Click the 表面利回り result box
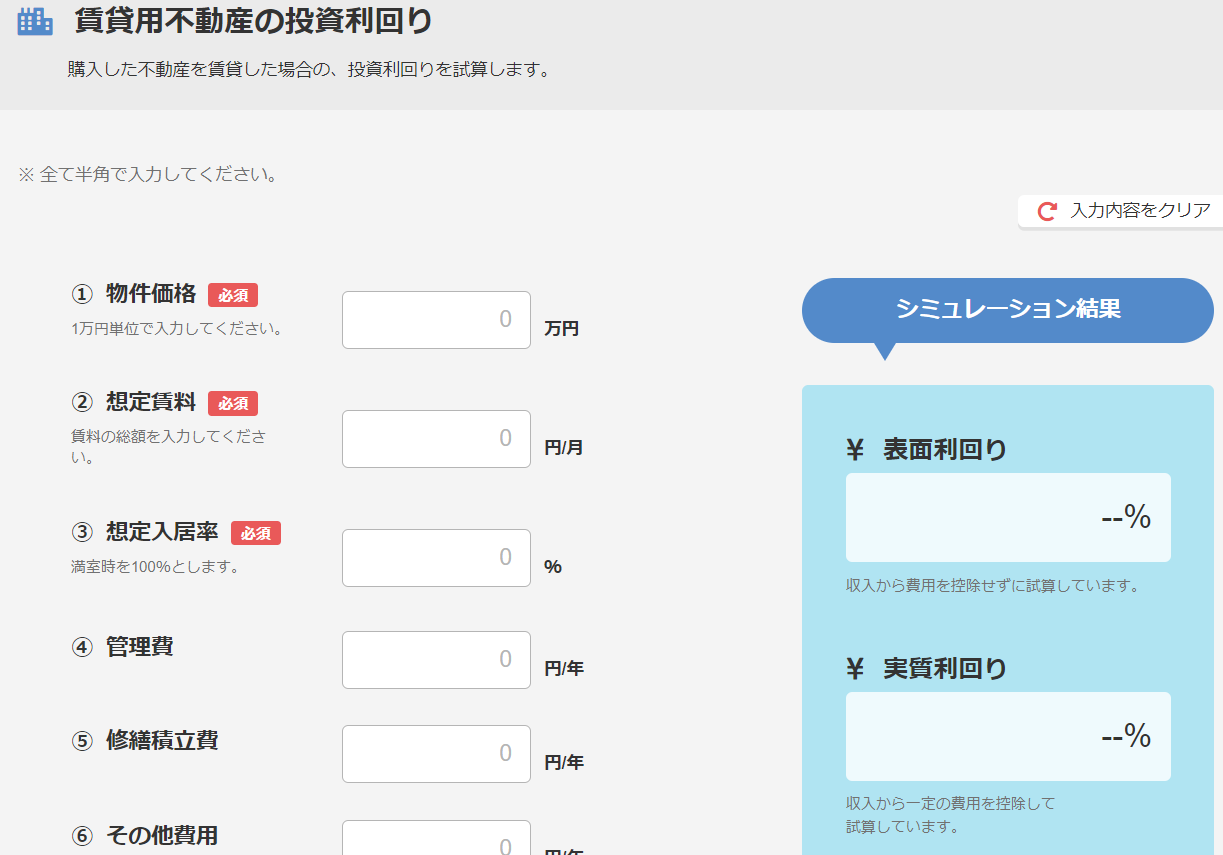The image size is (1223, 855). (x=1007, y=517)
